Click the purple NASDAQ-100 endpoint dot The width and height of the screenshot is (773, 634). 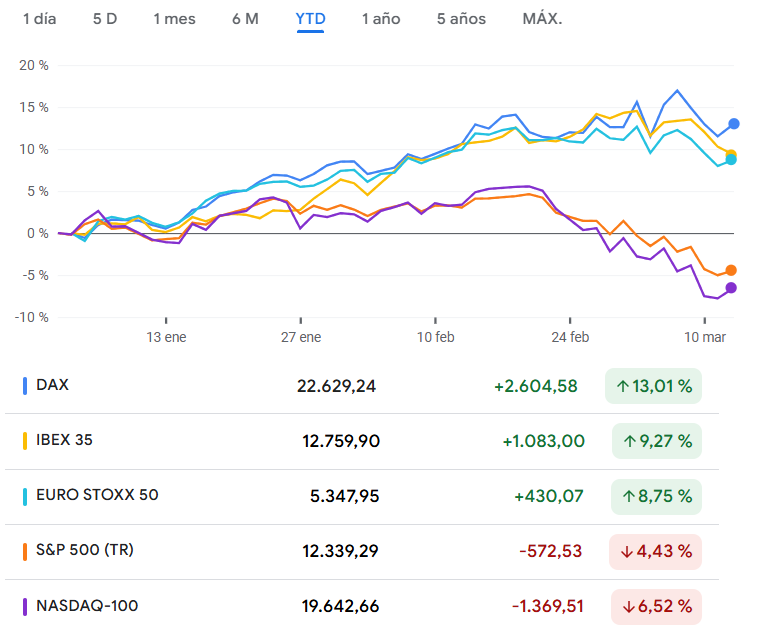[x=731, y=288]
